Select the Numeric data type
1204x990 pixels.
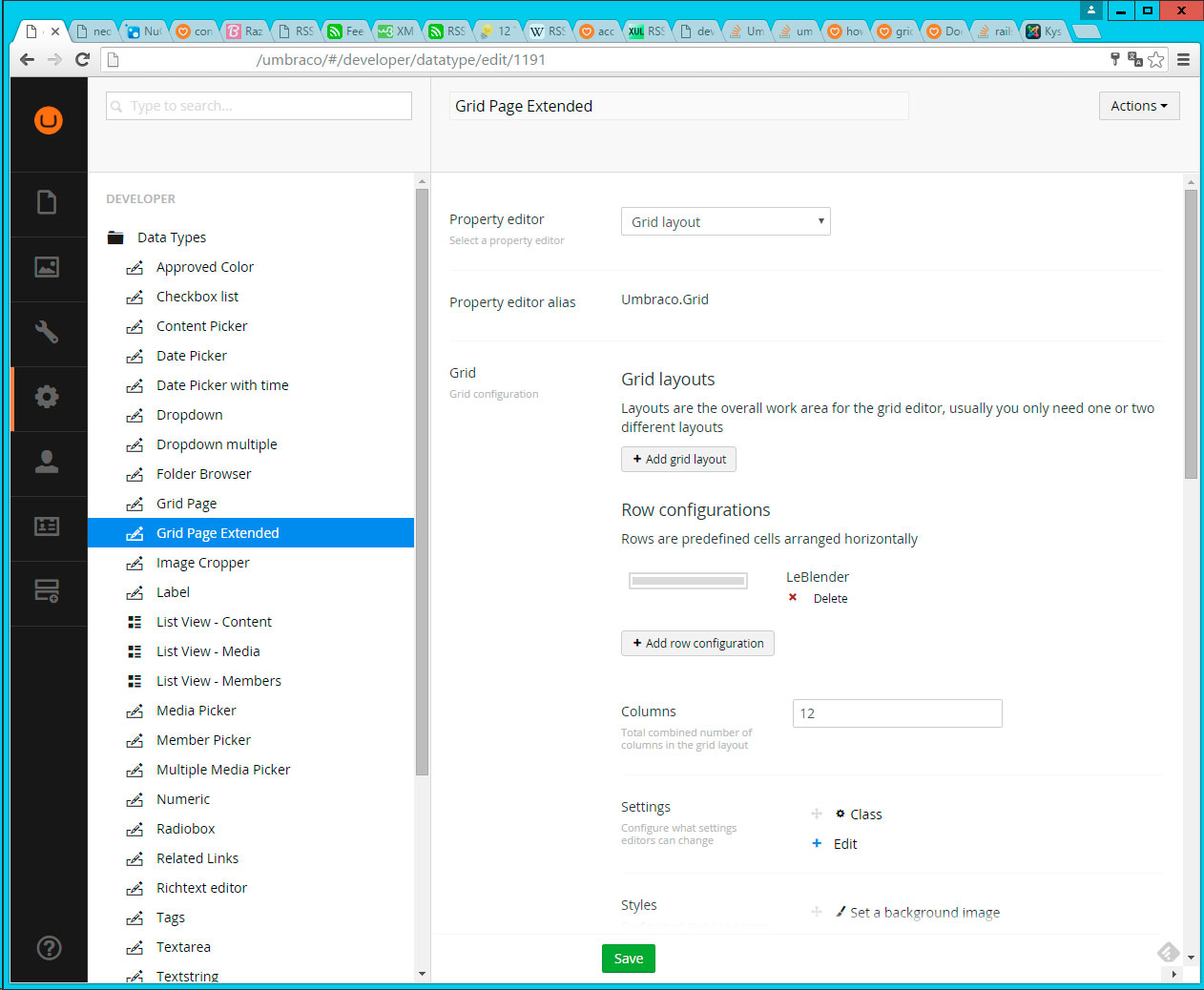(183, 799)
